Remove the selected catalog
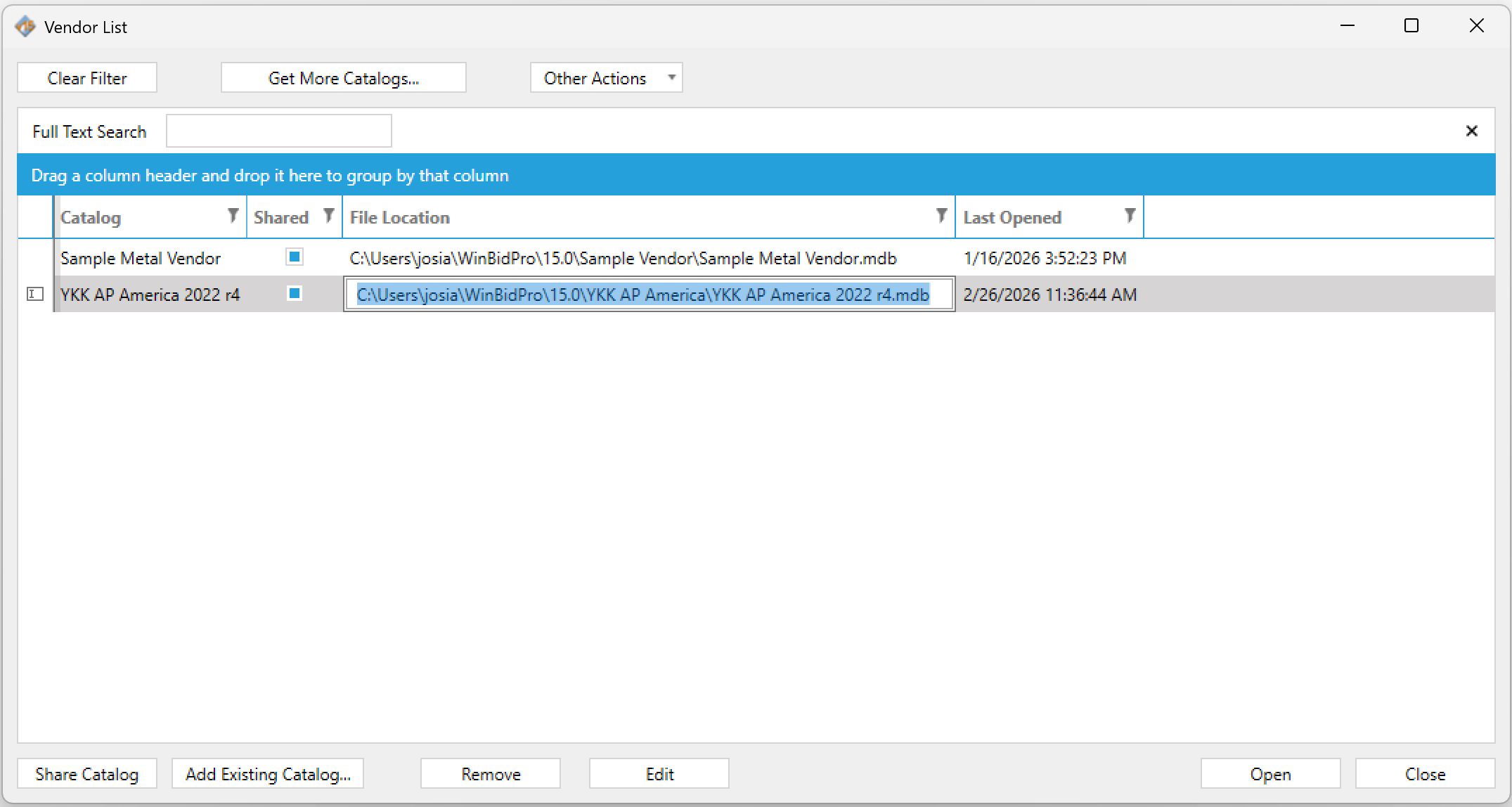Screen dimensions: 1512x807 [490, 773]
